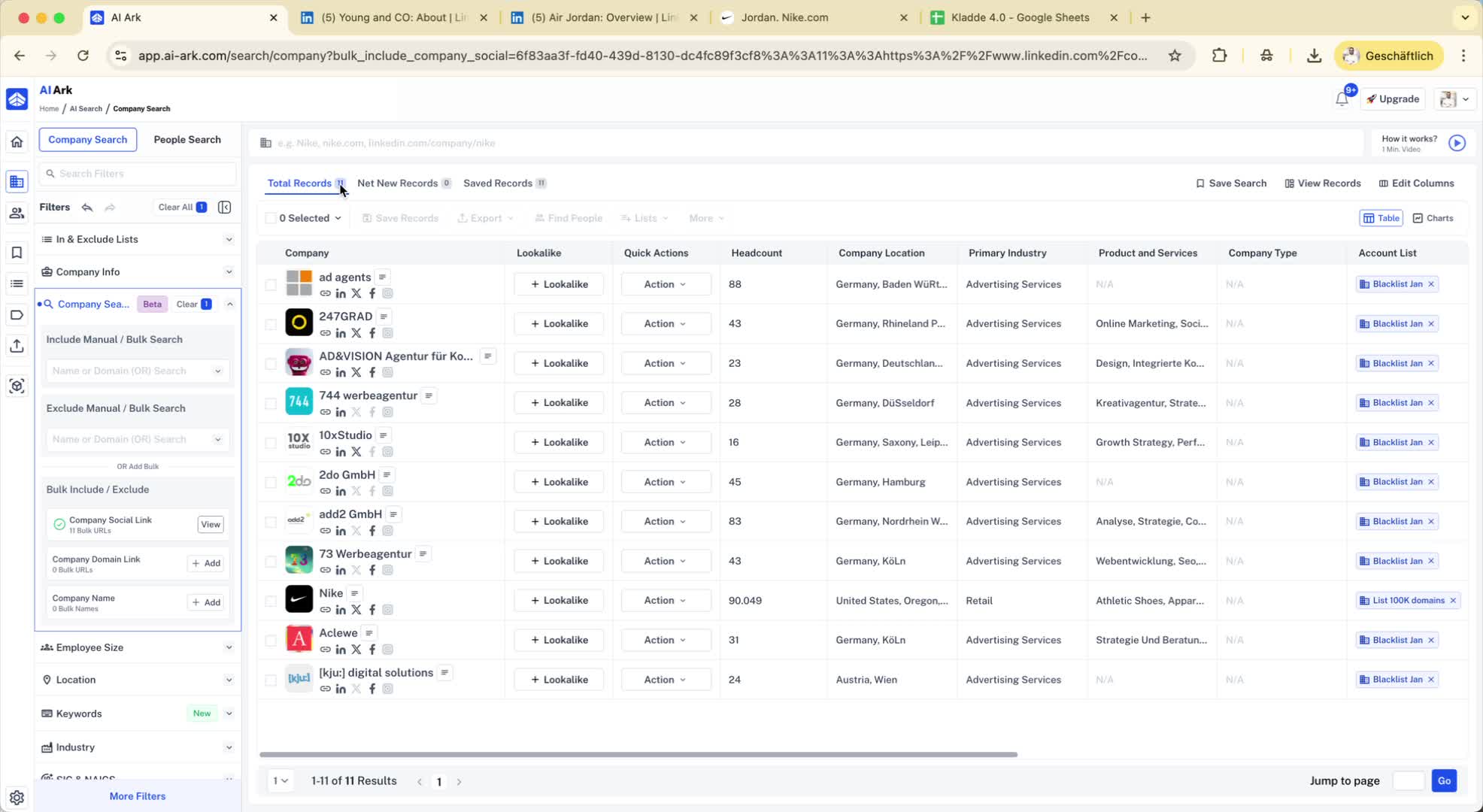Open the Action dropdown for Aclewe
The width and height of the screenshot is (1483, 812).
(665, 640)
